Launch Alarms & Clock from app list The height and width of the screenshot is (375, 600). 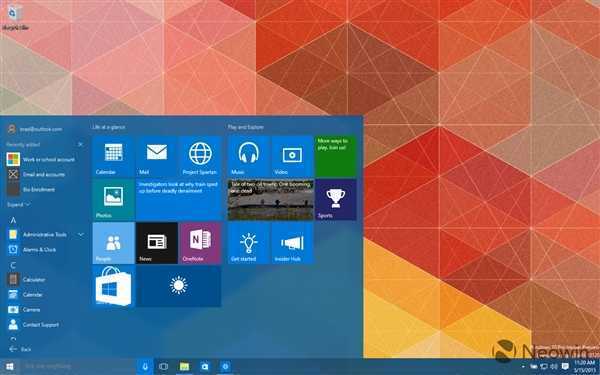[x=32, y=249]
